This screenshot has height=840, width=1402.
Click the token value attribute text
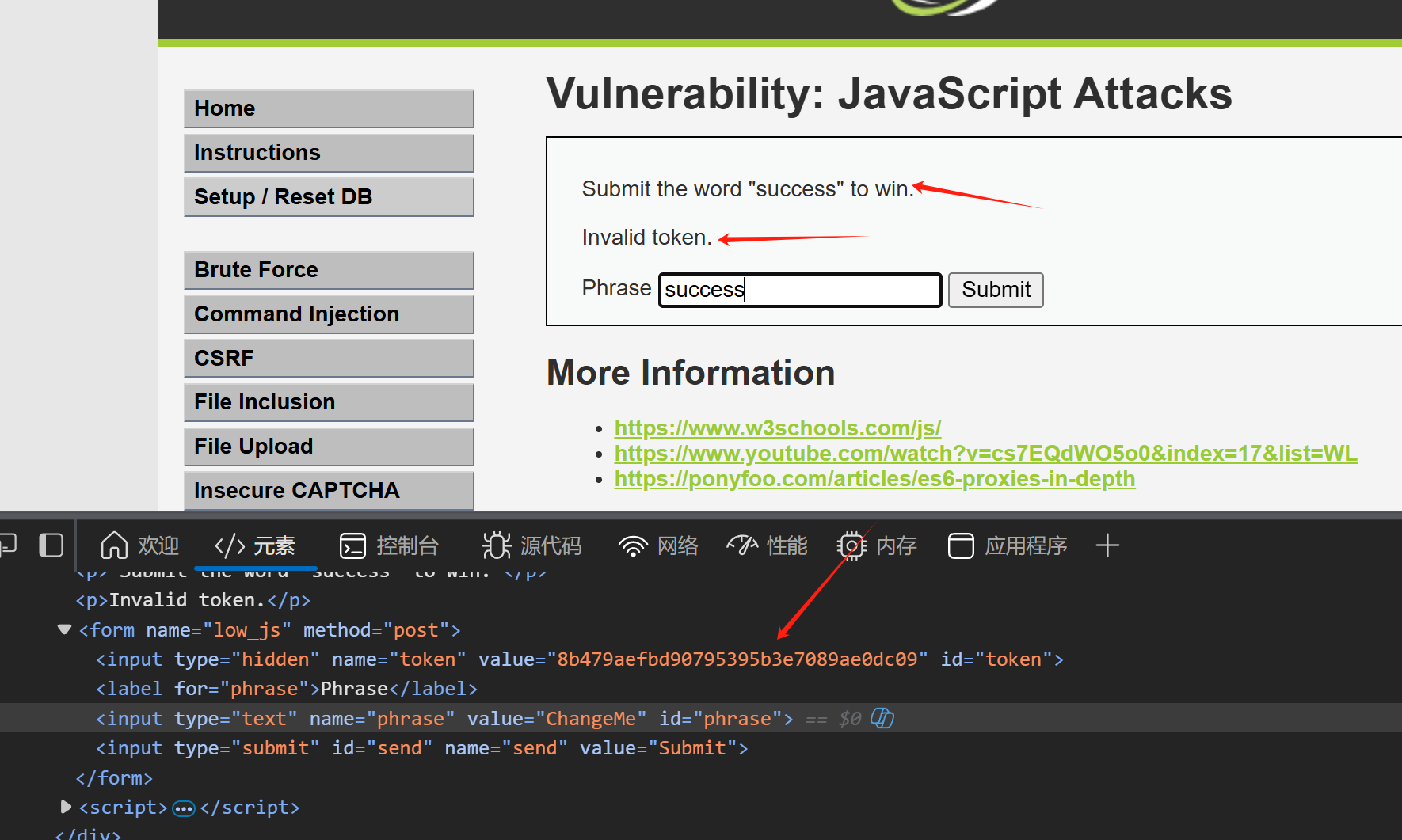pos(737,659)
